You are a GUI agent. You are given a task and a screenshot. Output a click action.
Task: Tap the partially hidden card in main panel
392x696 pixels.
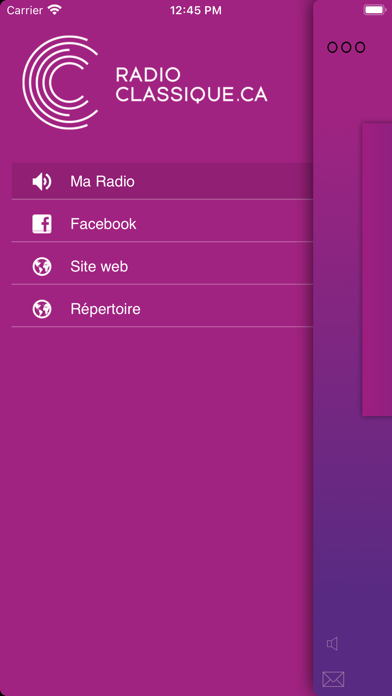[377, 269]
